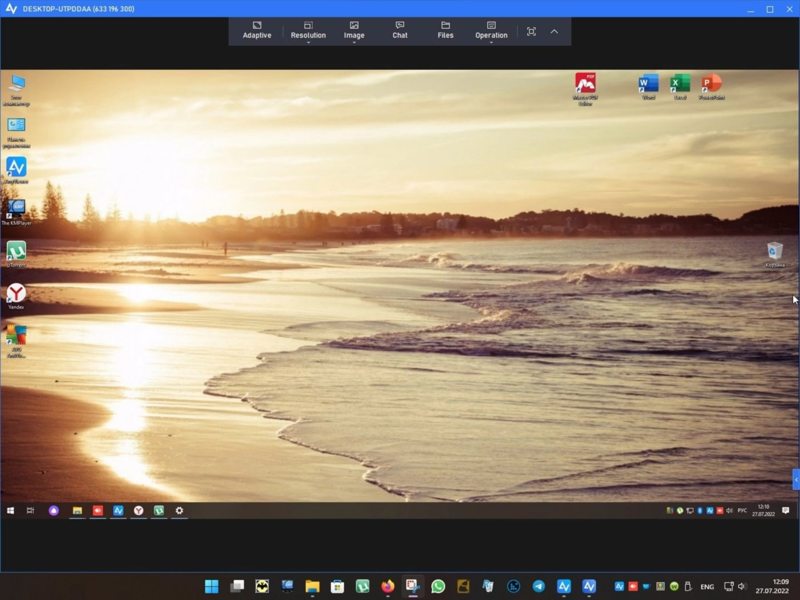Open WhatsApp from the local taskbar
This screenshot has width=800, height=600.
pos(438,586)
